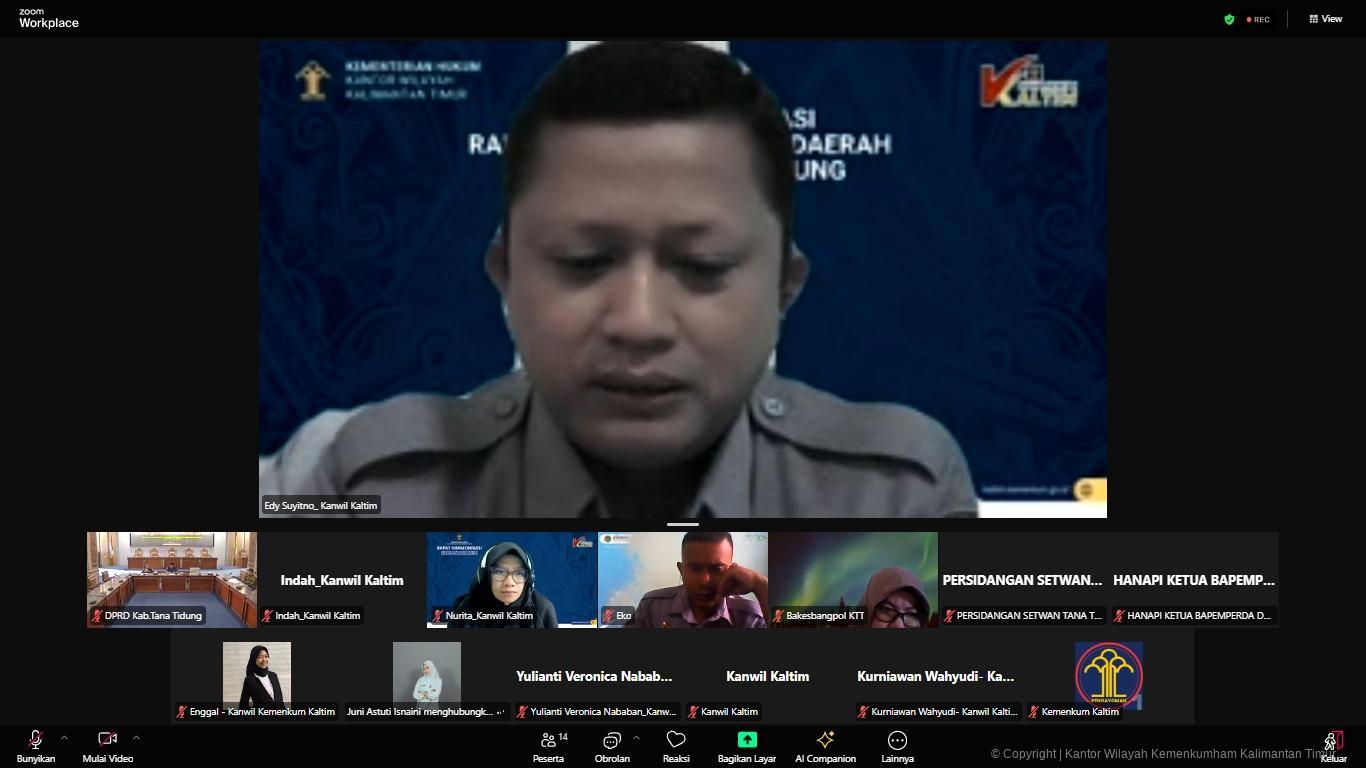This screenshot has width=1366, height=768.
Task: Open the Lainnya more options
Action: [897, 740]
